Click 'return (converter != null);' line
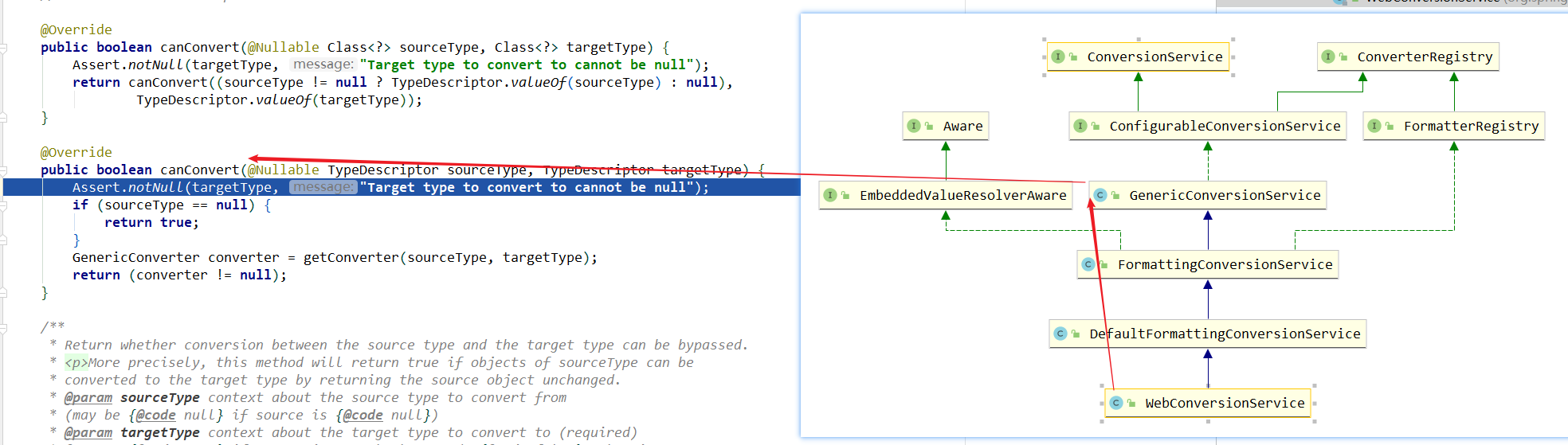1568x445 pixels. [x=180, y=275]
